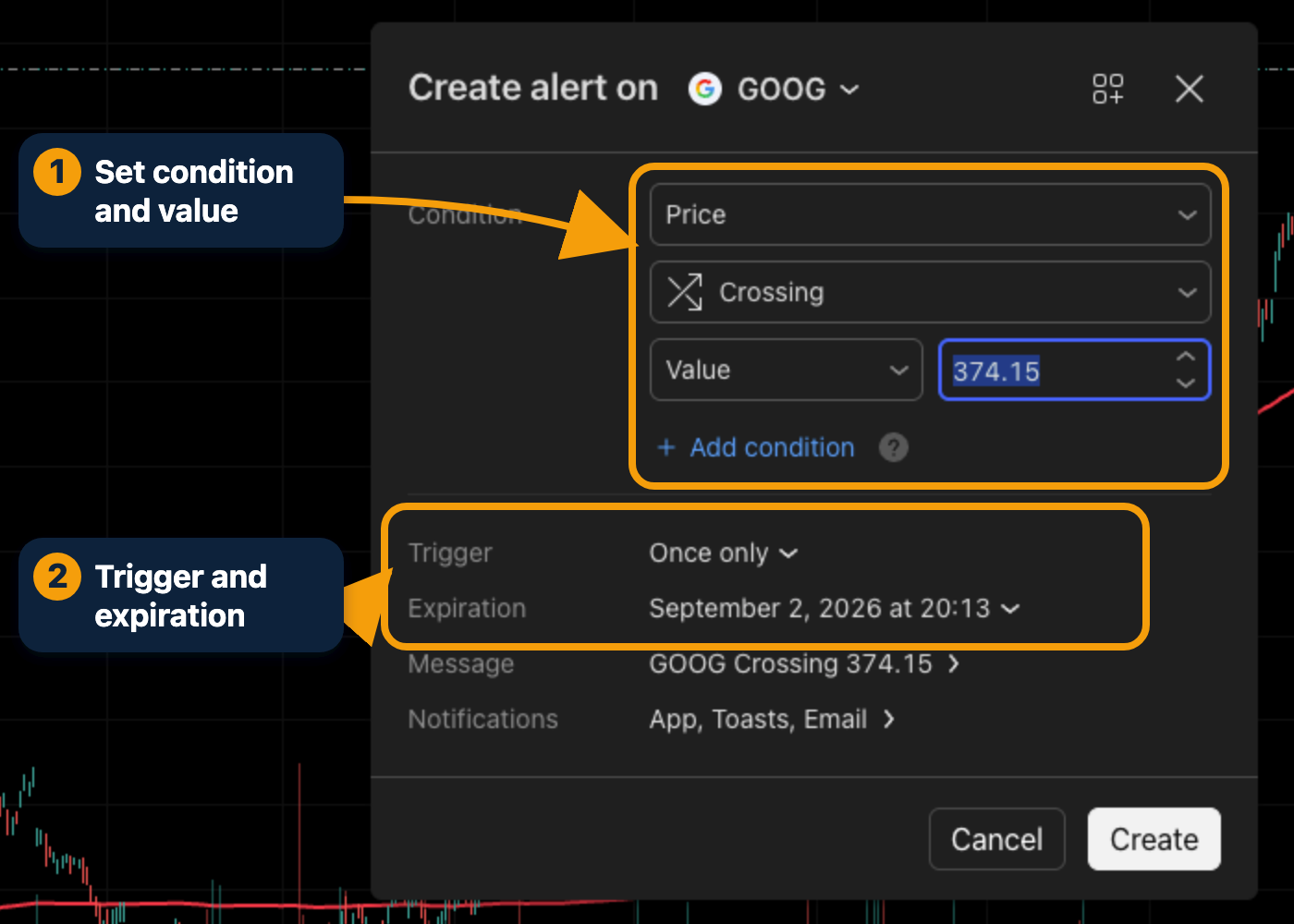Viewport: 1294px width, 924px height.
Task: Open the alert presets grid icon
Action: 1107,89
